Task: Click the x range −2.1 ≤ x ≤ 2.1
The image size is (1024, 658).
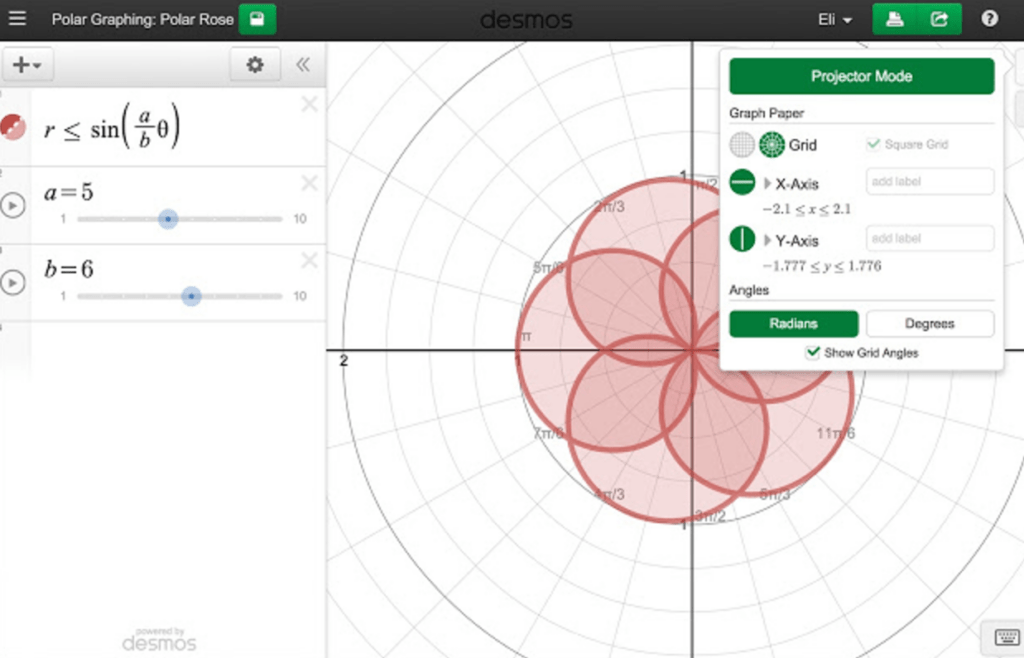Action: click(807, 209)
